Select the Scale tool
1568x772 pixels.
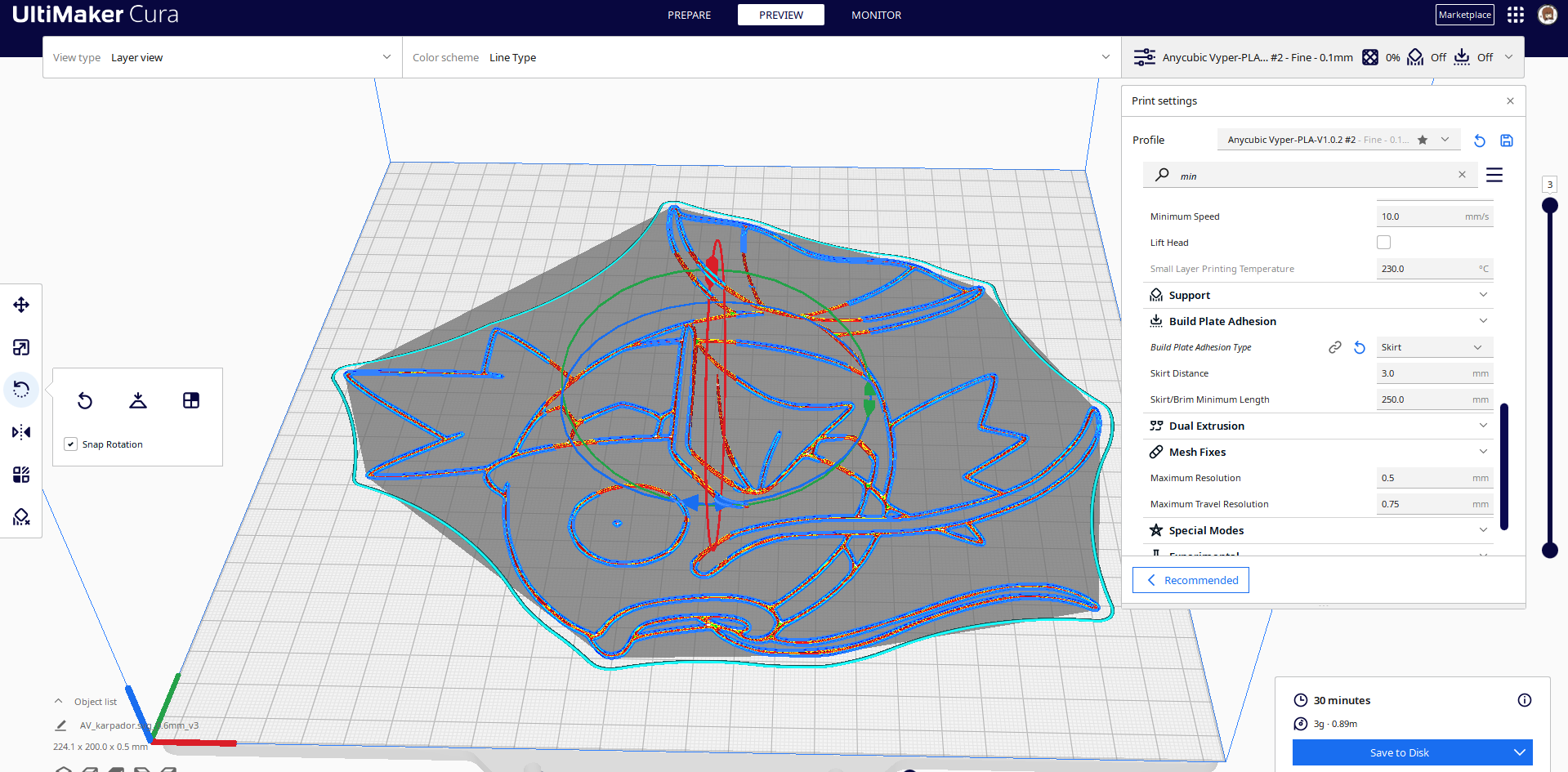tap(21, 346)
